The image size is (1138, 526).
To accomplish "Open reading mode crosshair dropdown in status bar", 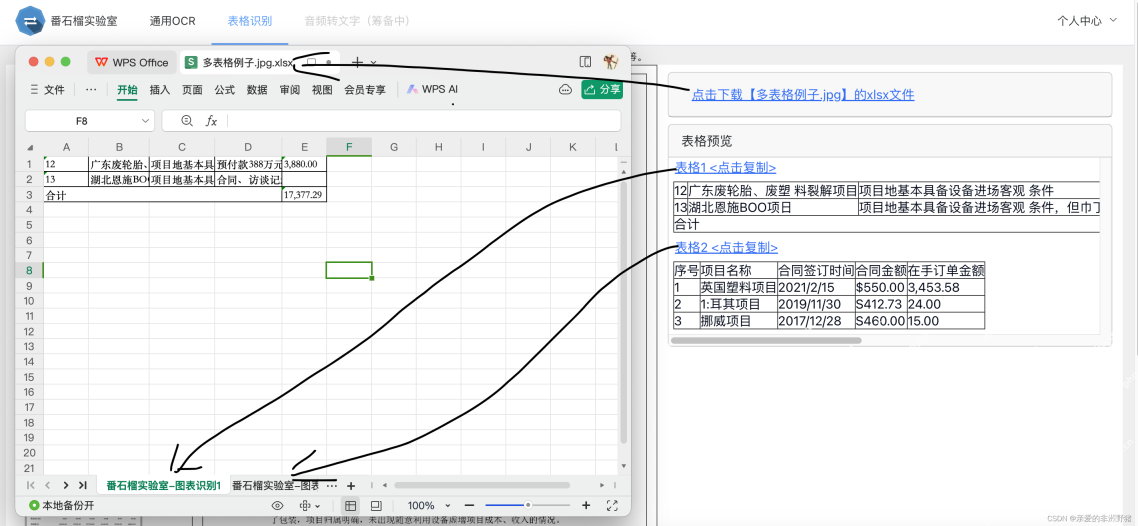I will [x=310, y=505].
